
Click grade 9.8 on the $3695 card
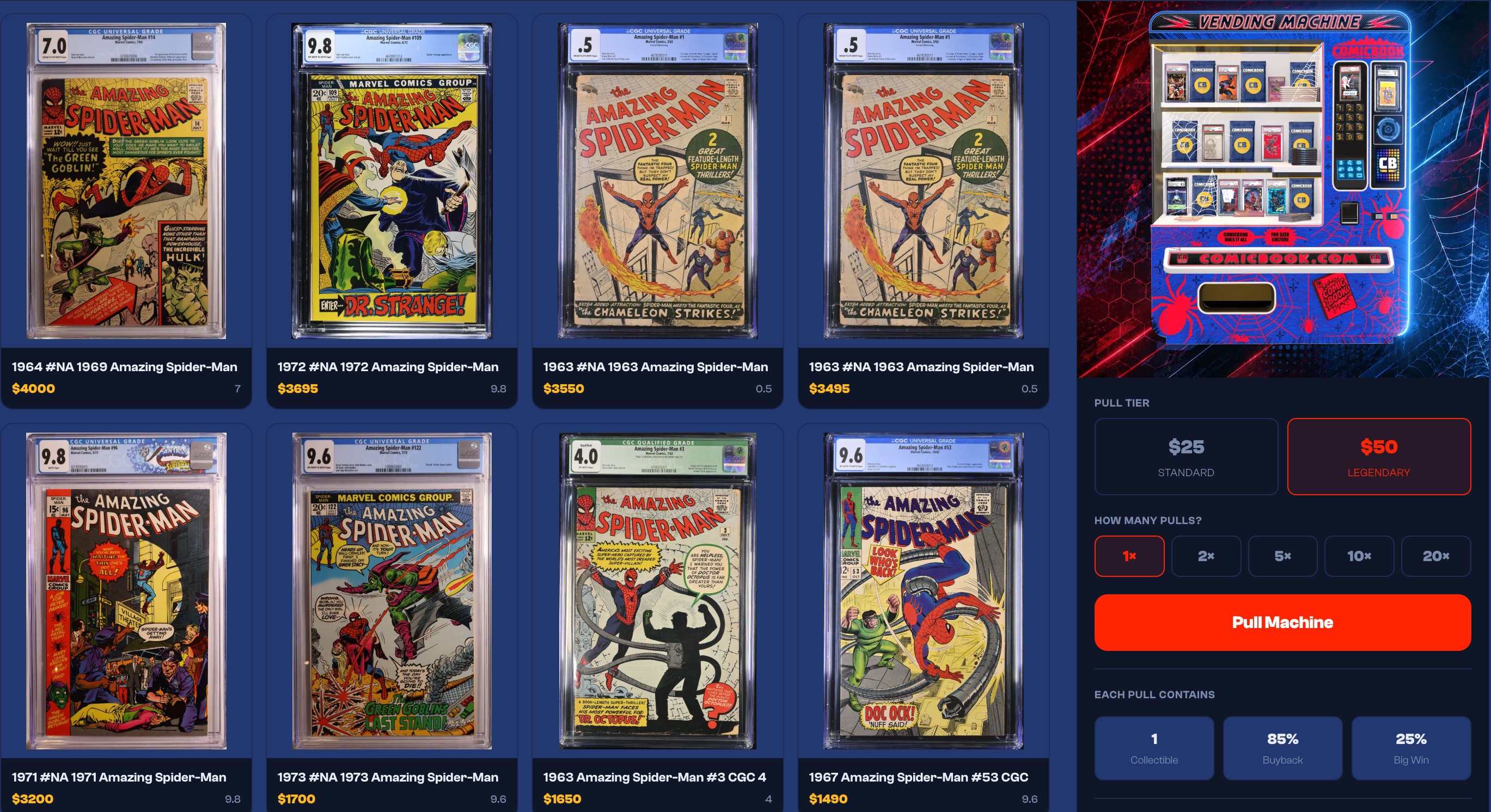[x=498, y=389]
